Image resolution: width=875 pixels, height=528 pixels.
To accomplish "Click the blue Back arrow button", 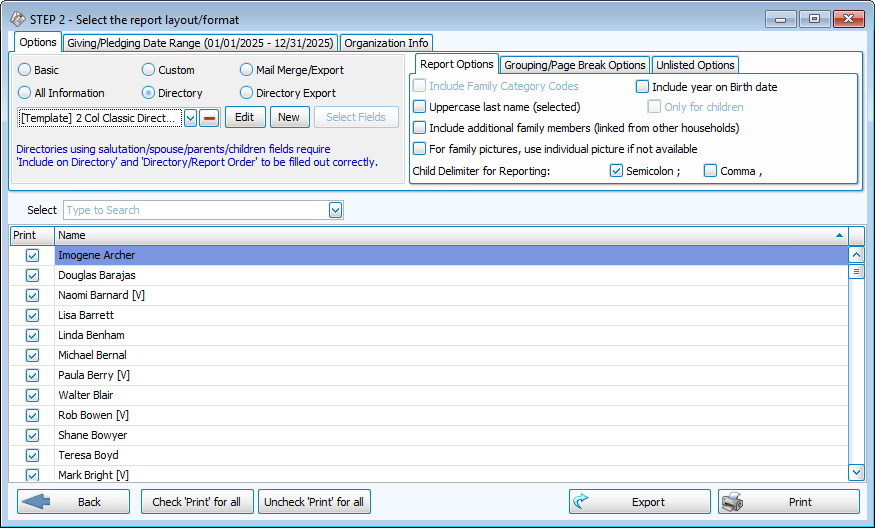I will pos(73,502).
